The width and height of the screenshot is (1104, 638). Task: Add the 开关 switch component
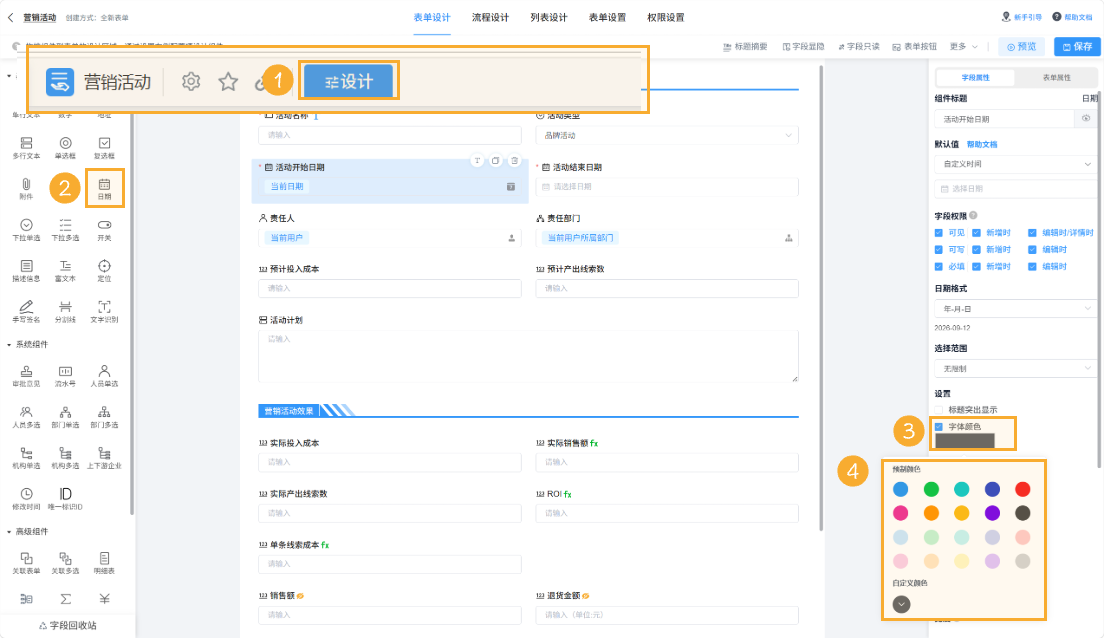pos(104,230)
